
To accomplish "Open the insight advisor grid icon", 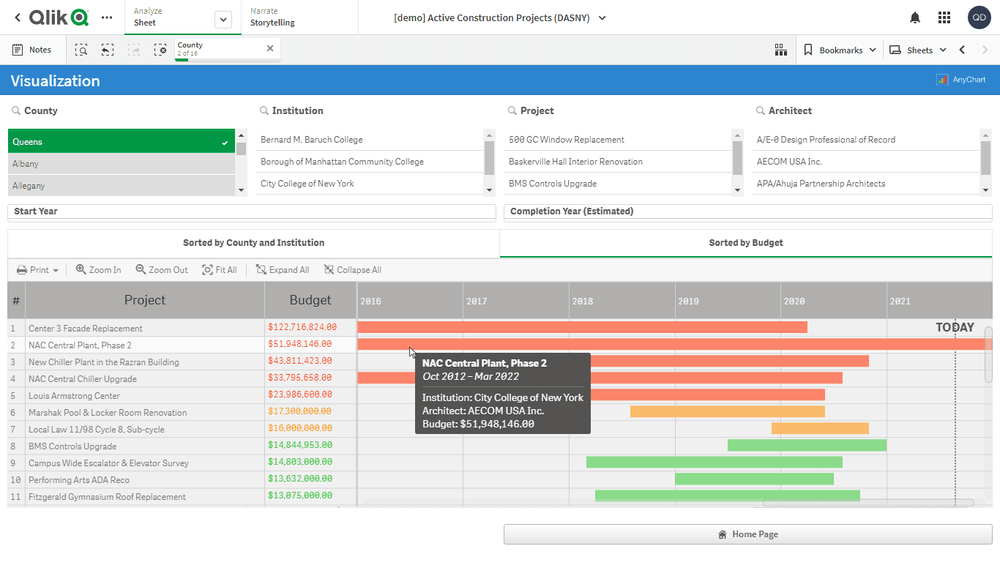I will click(781, 50).
